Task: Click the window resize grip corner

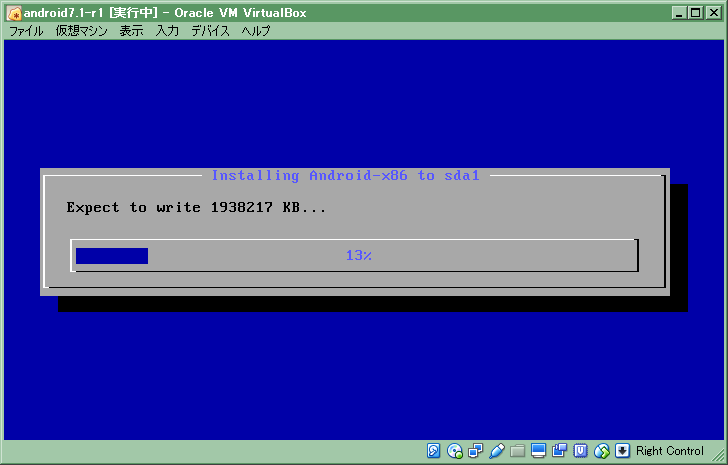Action: tap(718, 455)
